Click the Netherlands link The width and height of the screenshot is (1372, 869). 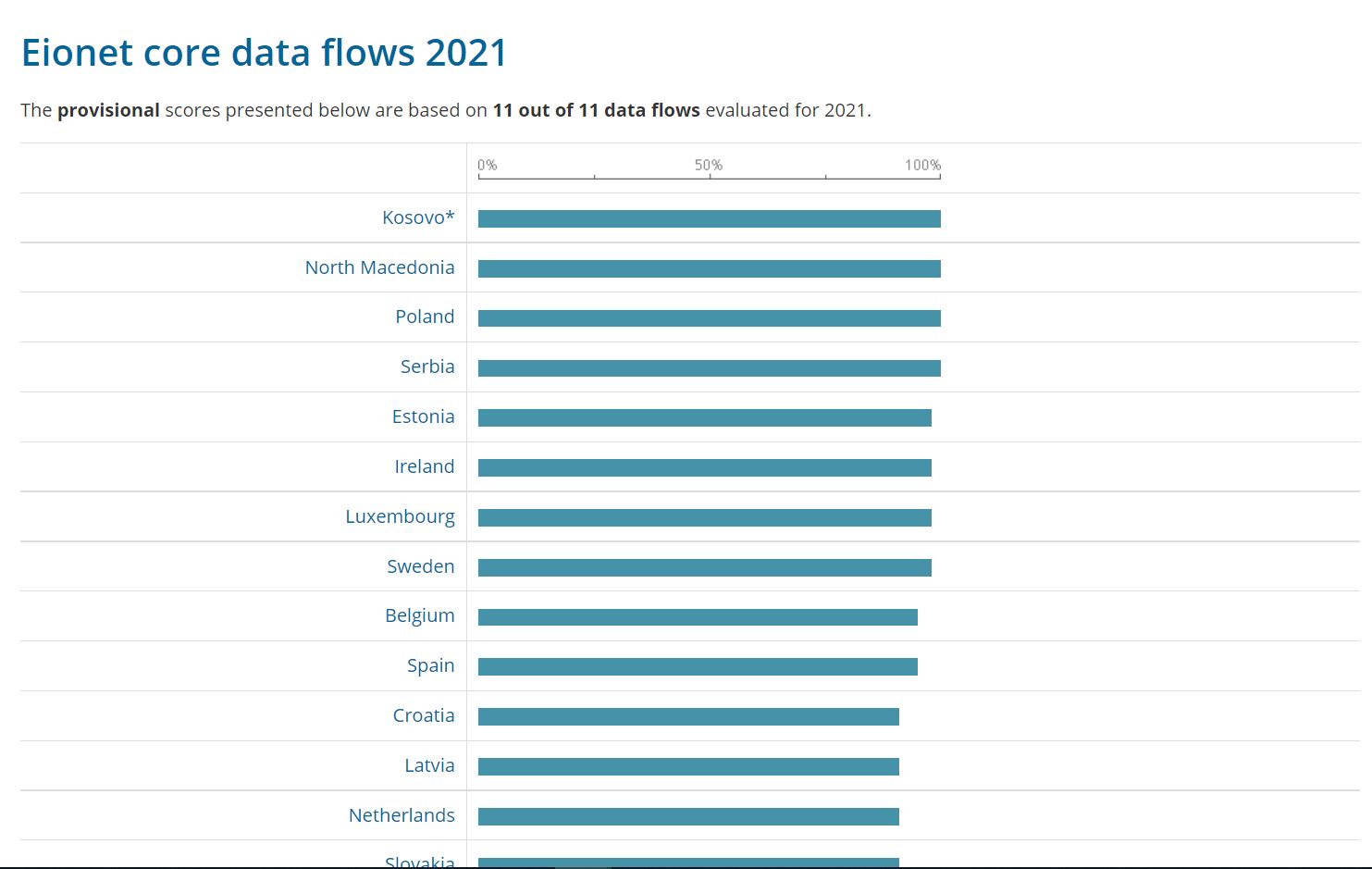tap(402, 815)
